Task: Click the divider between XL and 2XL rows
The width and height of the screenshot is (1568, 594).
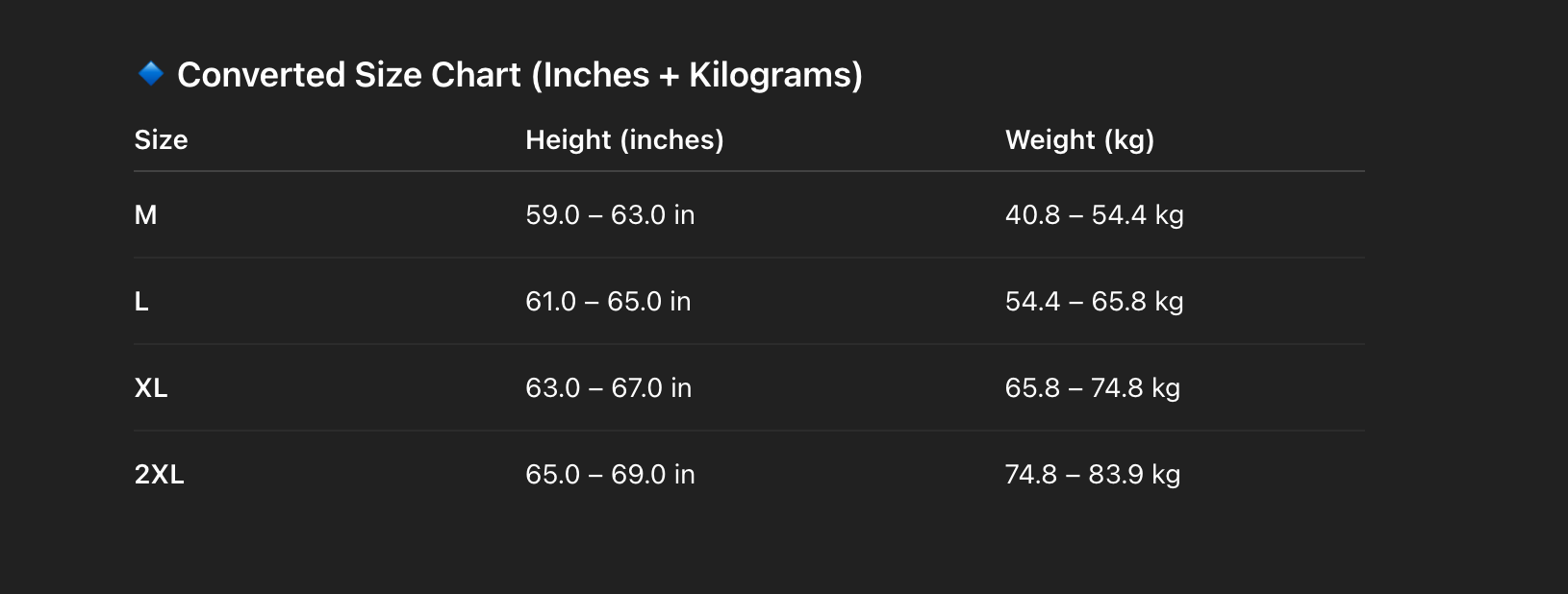Action: [748, 431]
